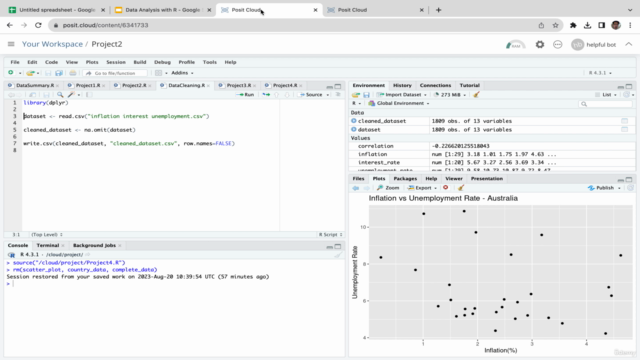
Task: Click the code tools magic wand icon
Action: pyautogui.click(x=71, y=95)
